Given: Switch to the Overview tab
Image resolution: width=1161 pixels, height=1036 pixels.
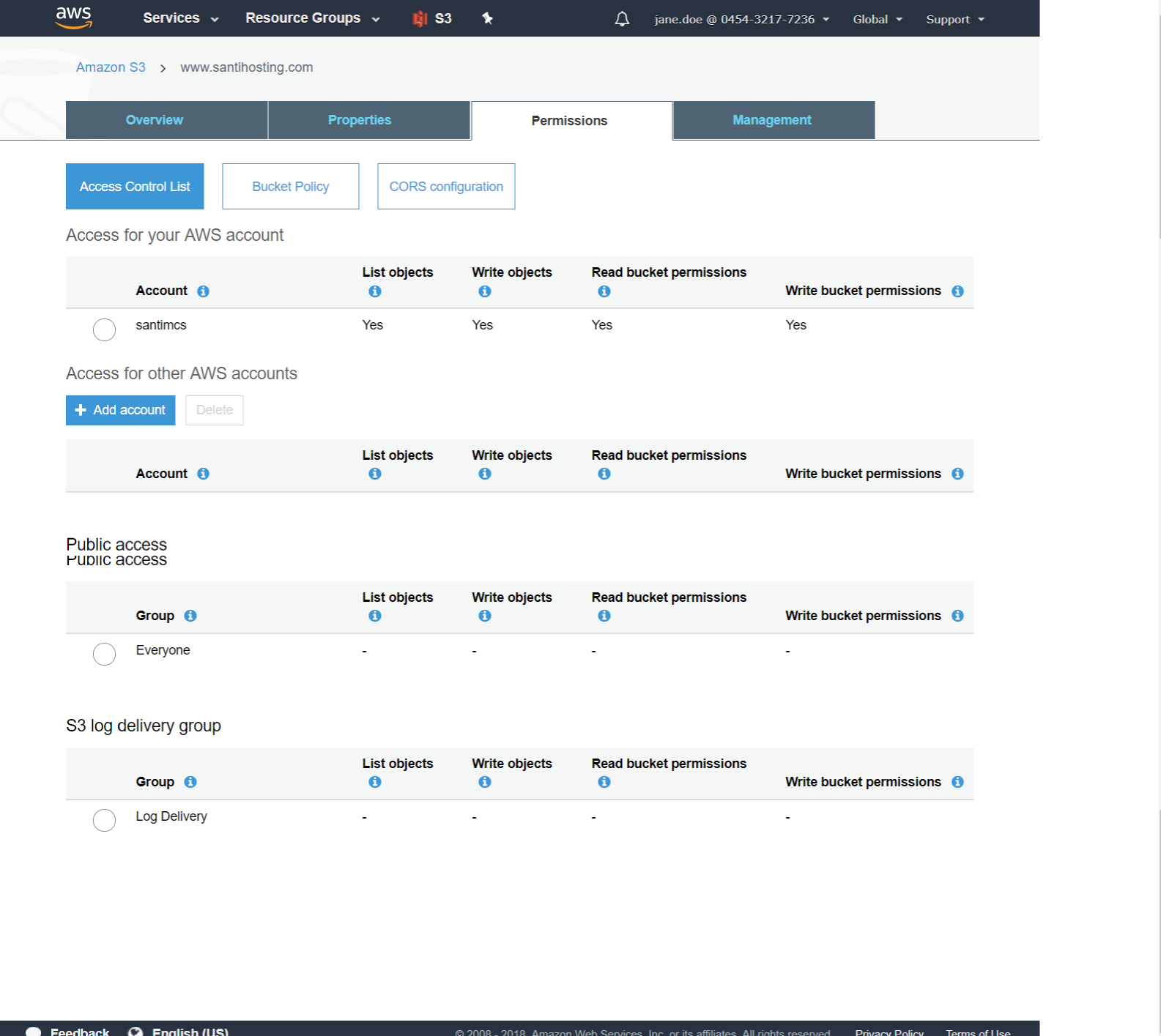Looking at the screenshot, I should click(x=166, y=120).
